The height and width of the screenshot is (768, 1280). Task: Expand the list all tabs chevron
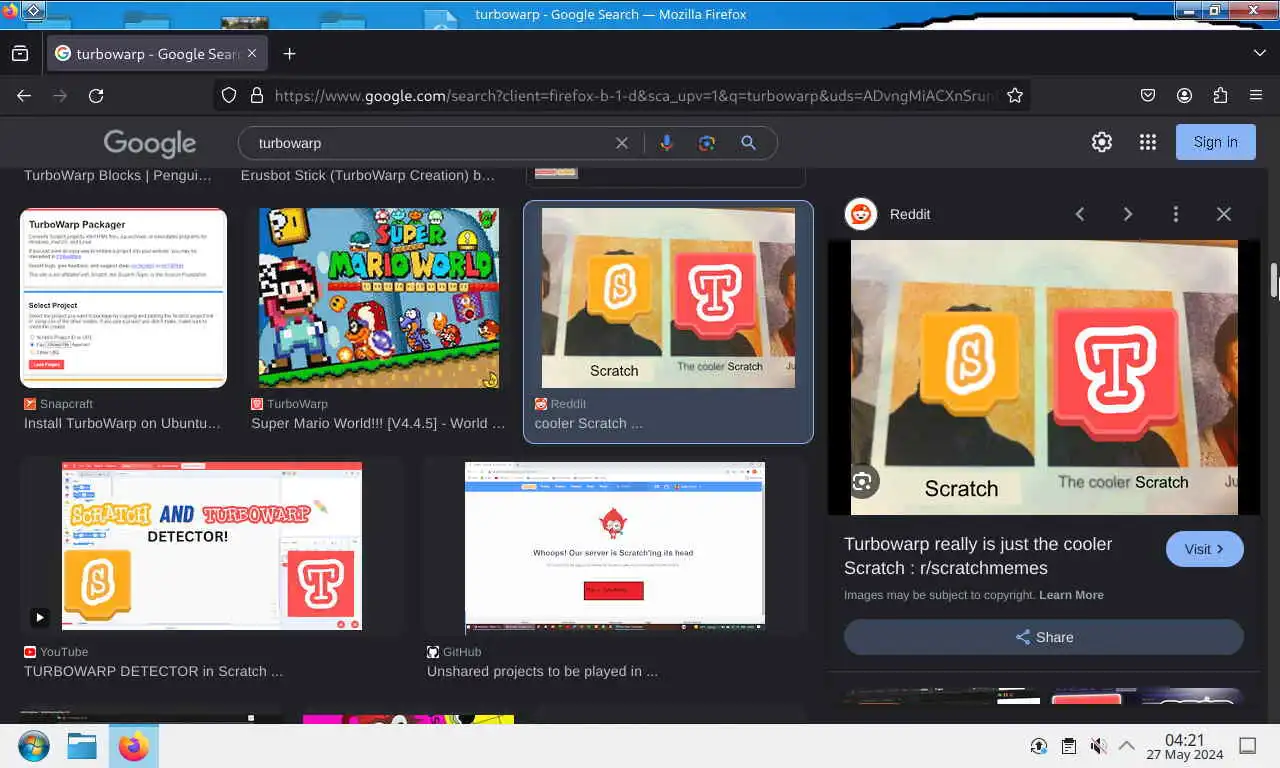click(x=1259, y=54)
